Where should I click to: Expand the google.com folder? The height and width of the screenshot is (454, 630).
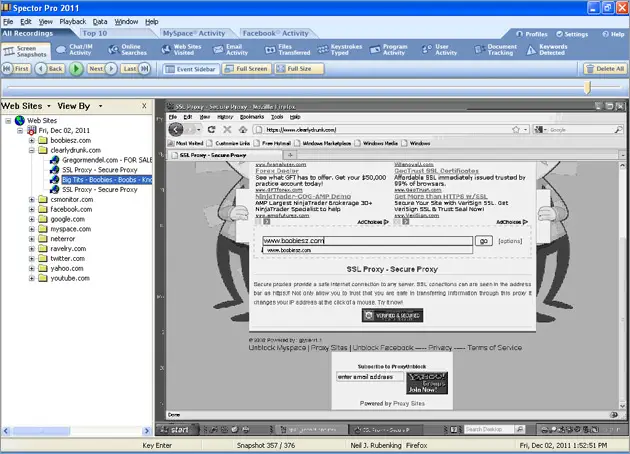coord(31,219)
